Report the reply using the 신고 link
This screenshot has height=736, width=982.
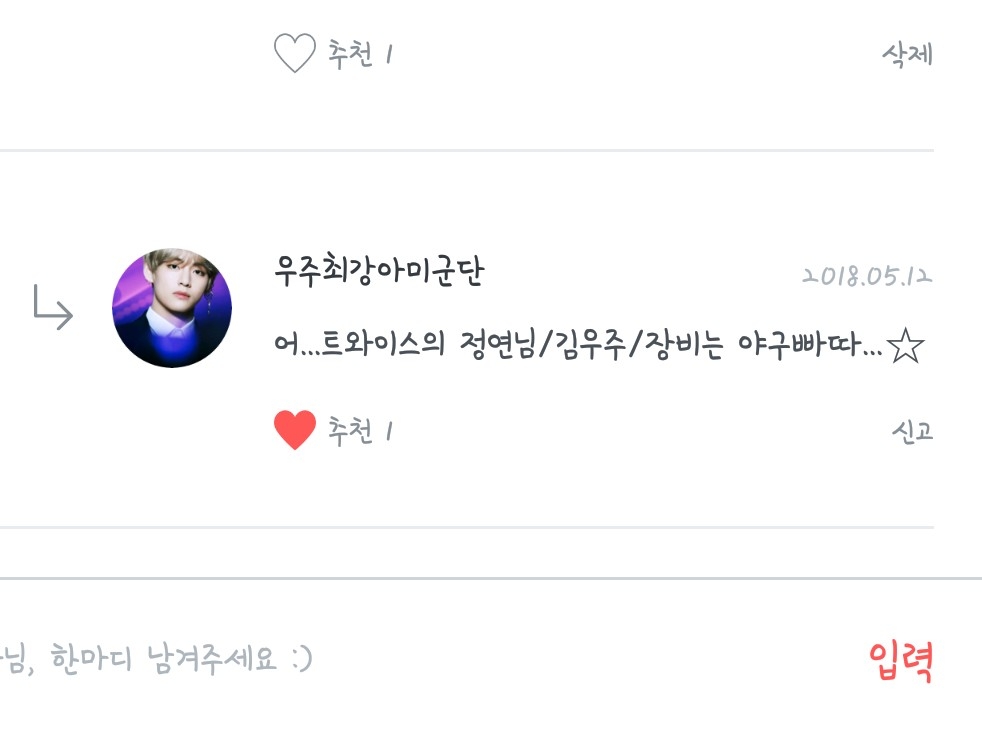point(912,431)
